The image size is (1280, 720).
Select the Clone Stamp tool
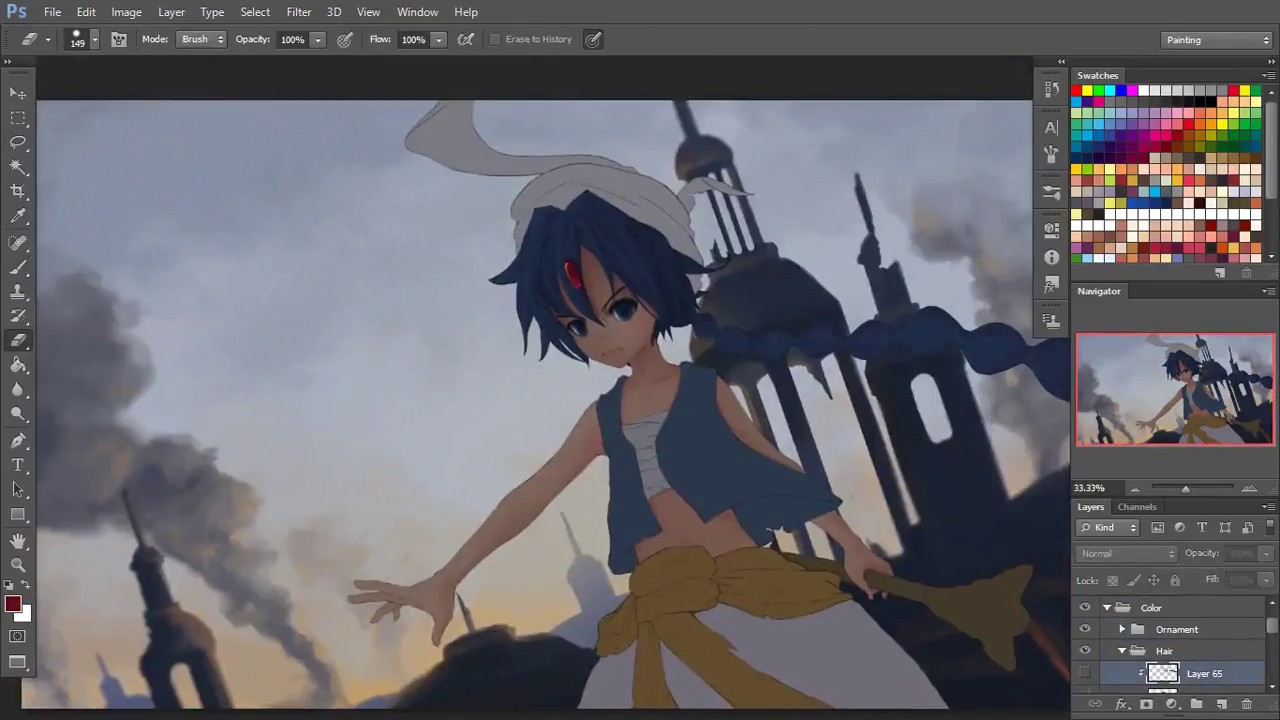(x=18, y=292)
